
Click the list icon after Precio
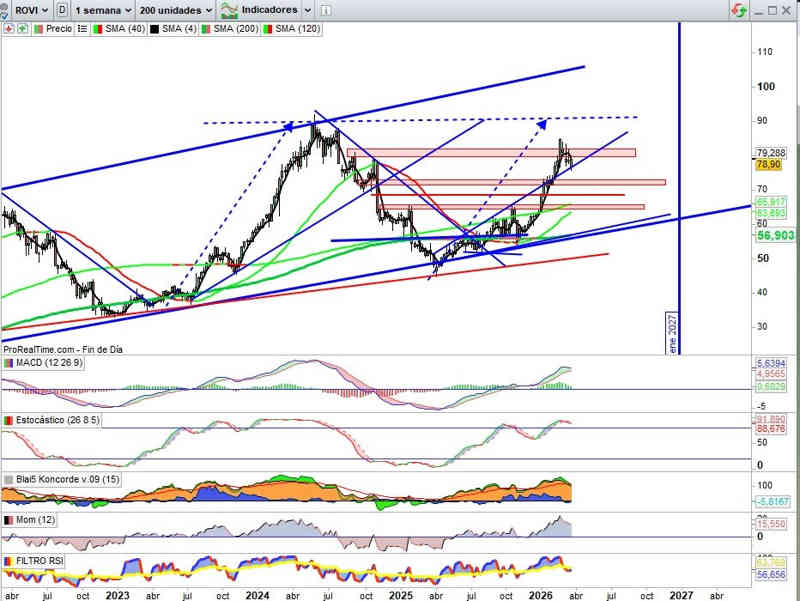point(80,29)
